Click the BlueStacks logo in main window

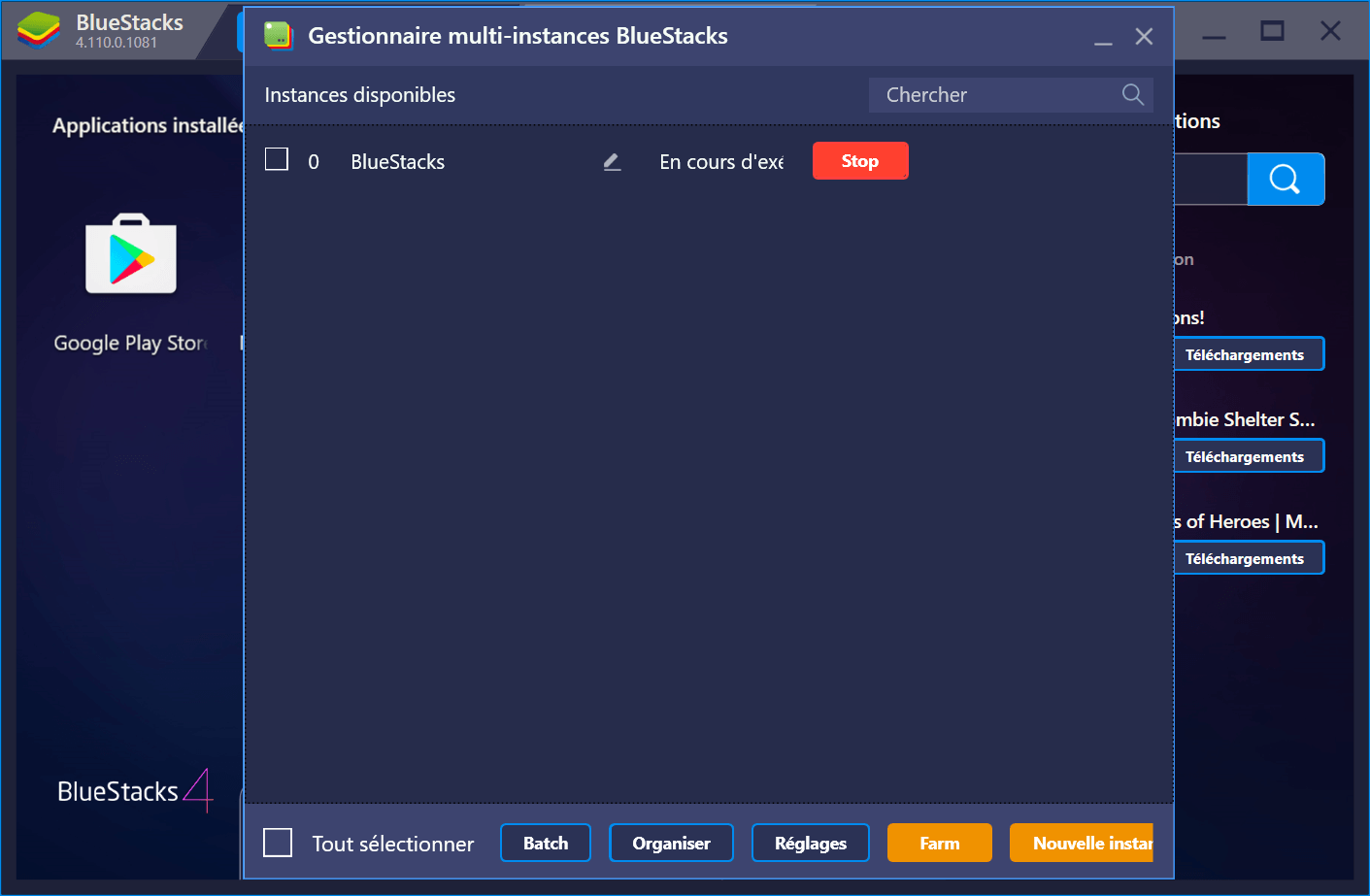pos(39,30)
